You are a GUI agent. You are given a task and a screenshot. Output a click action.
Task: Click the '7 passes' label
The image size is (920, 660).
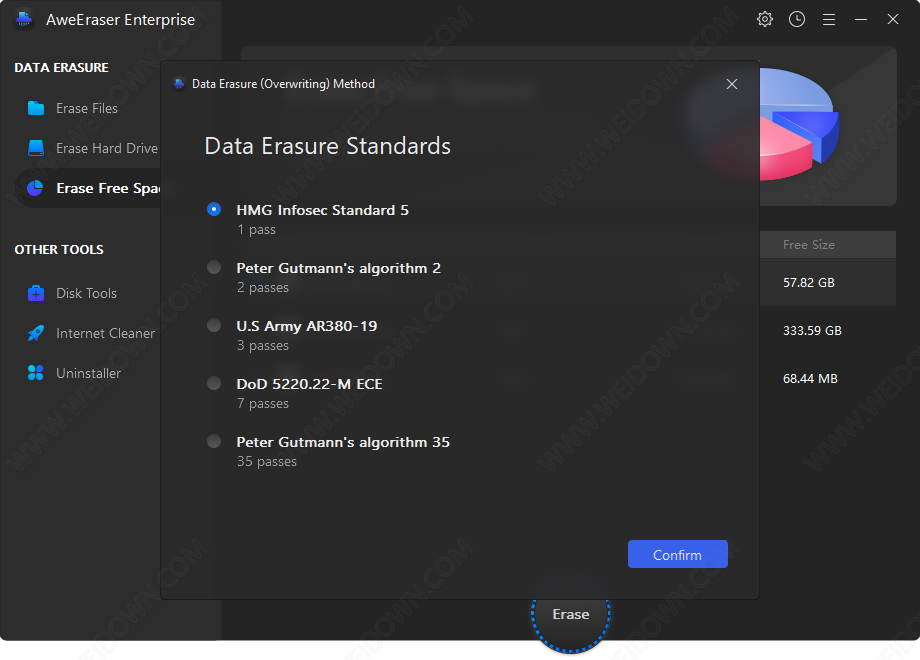(x=263, y=404)
